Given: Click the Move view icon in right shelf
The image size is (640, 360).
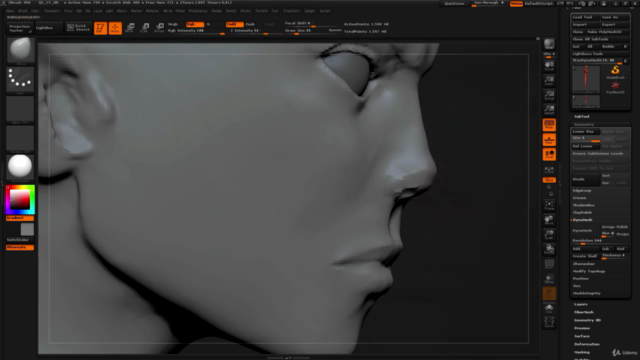Looking at the screenshot, I should 549,220.
